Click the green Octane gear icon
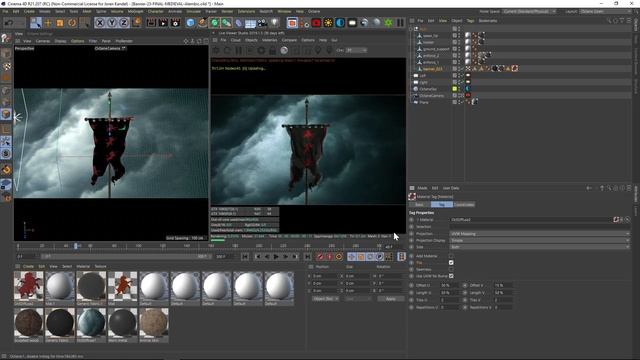The image size is (640, 360). coord(388,23)
